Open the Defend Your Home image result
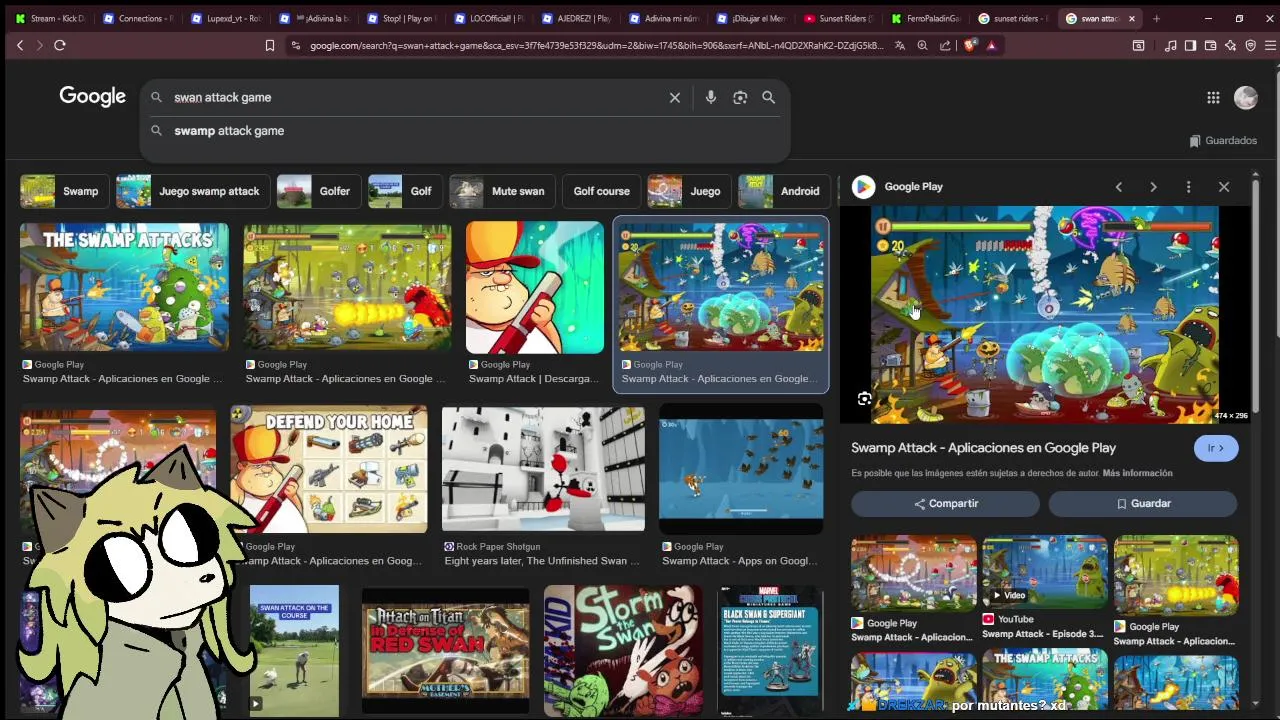 (329, 469)
